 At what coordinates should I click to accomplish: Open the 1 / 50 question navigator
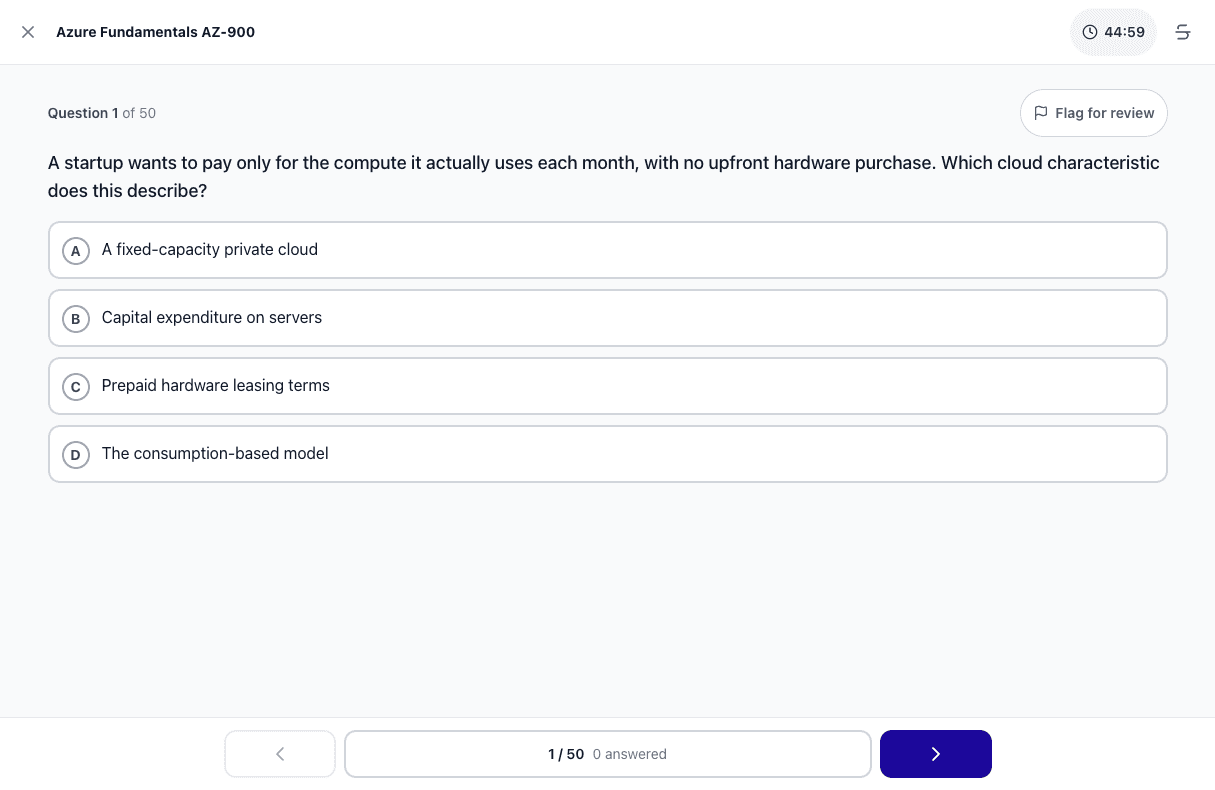[608, 754]
